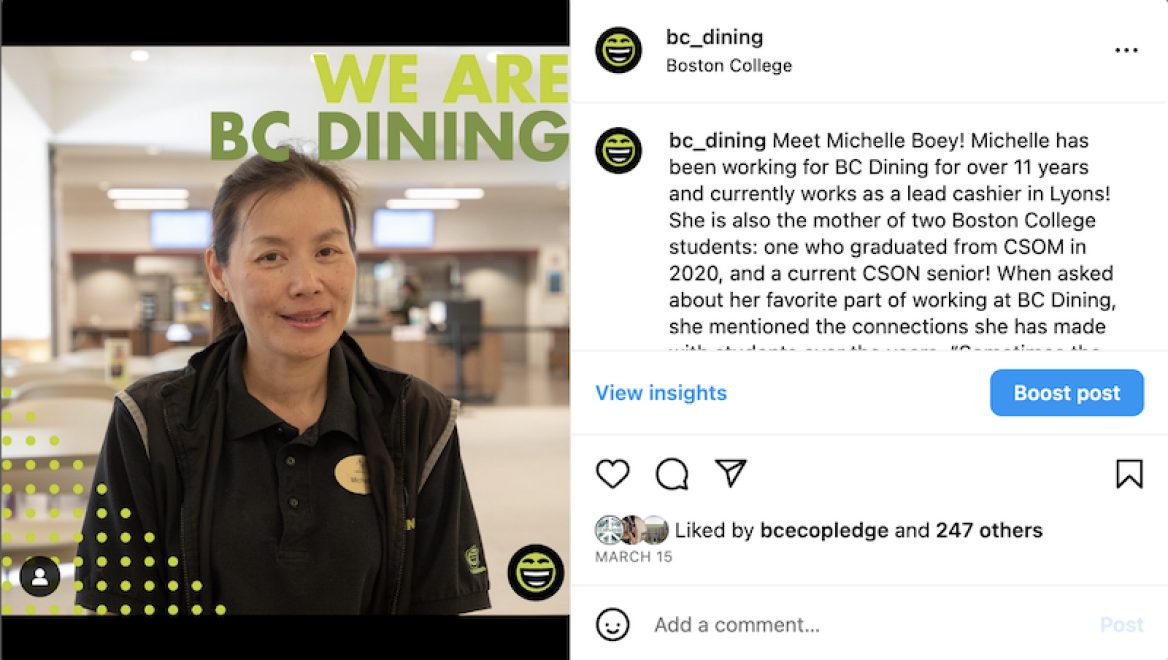Viewport: 1168px width, 660px height.
Task: Open the bcecopledge profile from likes
Action: tap(824, 530)
